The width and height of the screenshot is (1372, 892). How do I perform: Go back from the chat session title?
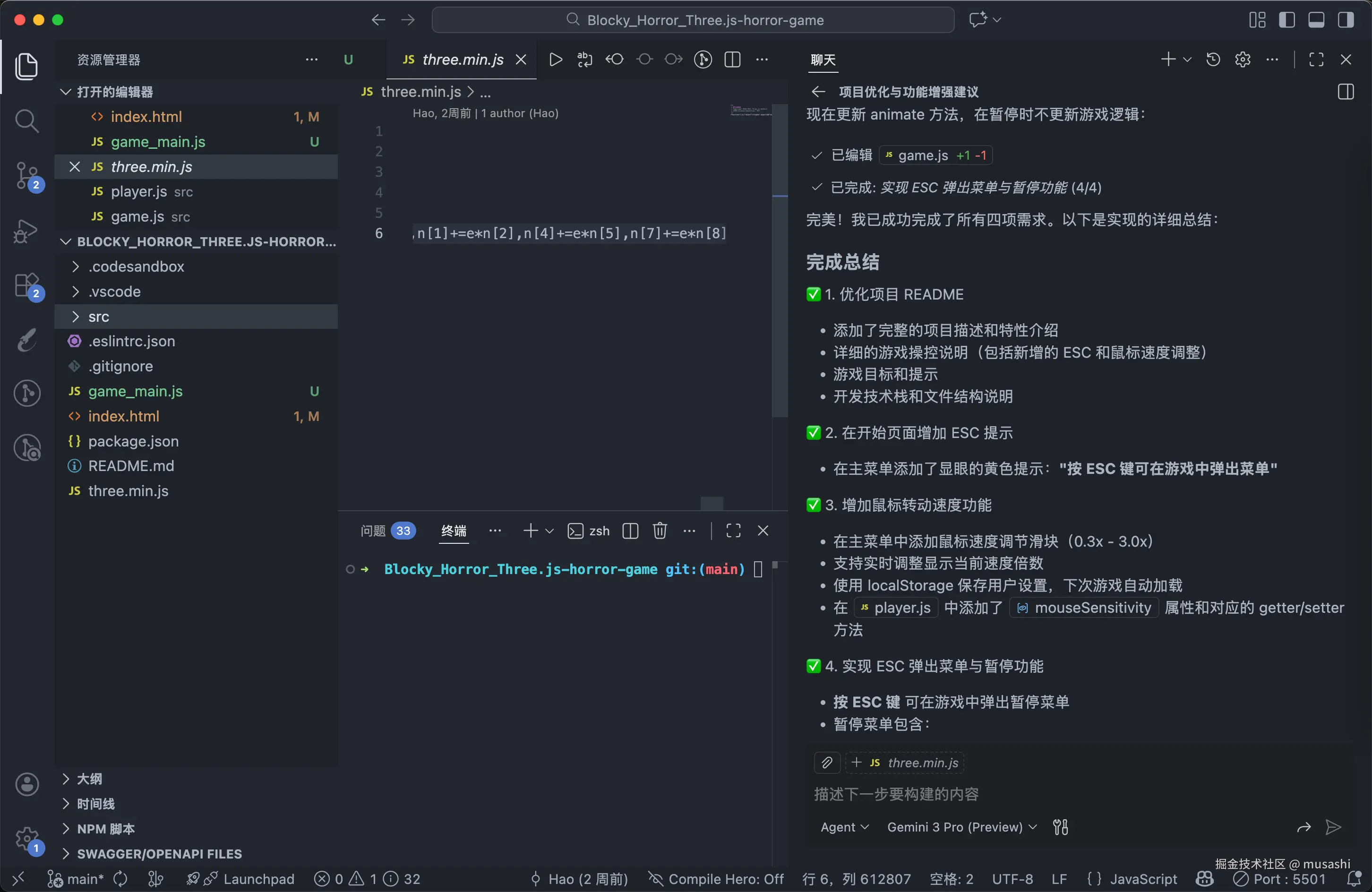coord(818,92)
